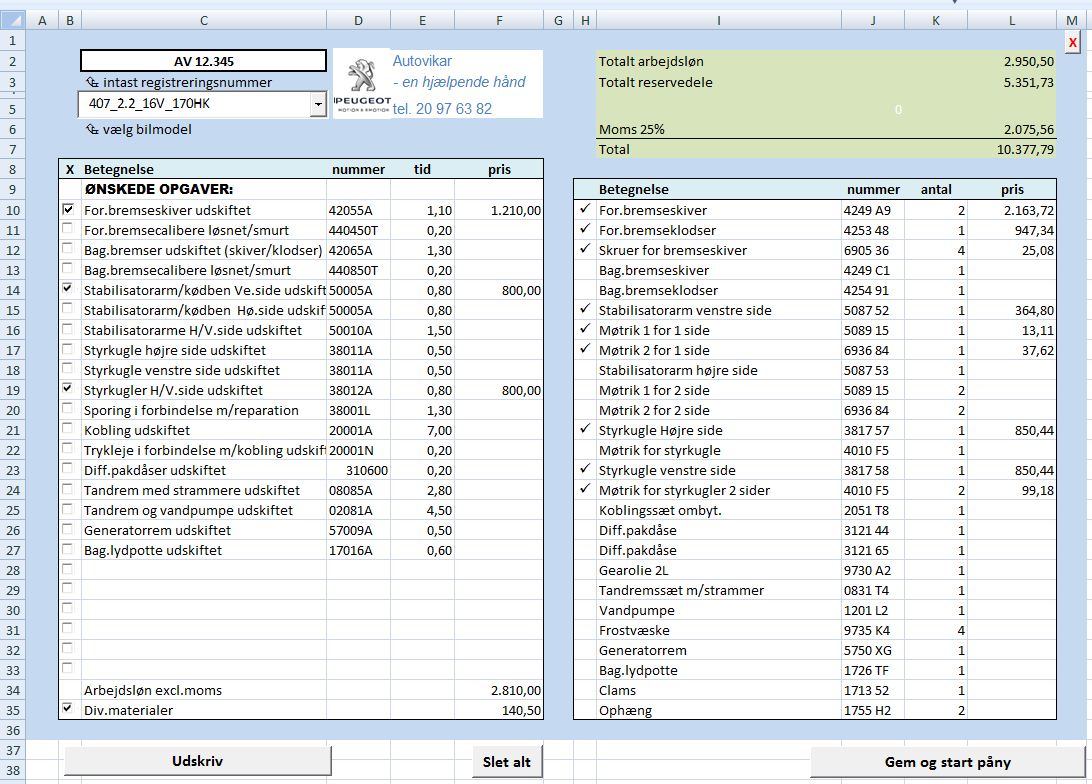1092x784 pixels.
Task: Click the Totalt arbejdsløn value 2.950,50
Action: [1029, 61]
